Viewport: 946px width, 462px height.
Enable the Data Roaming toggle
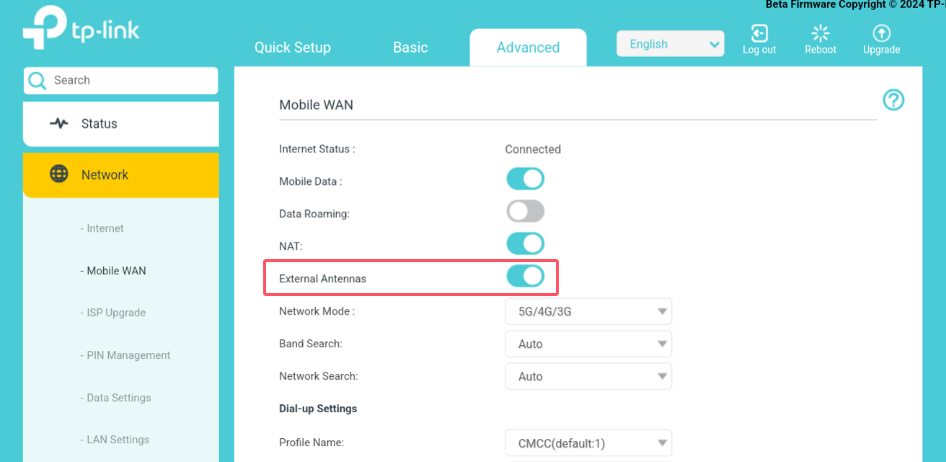(x=525, y=211)
